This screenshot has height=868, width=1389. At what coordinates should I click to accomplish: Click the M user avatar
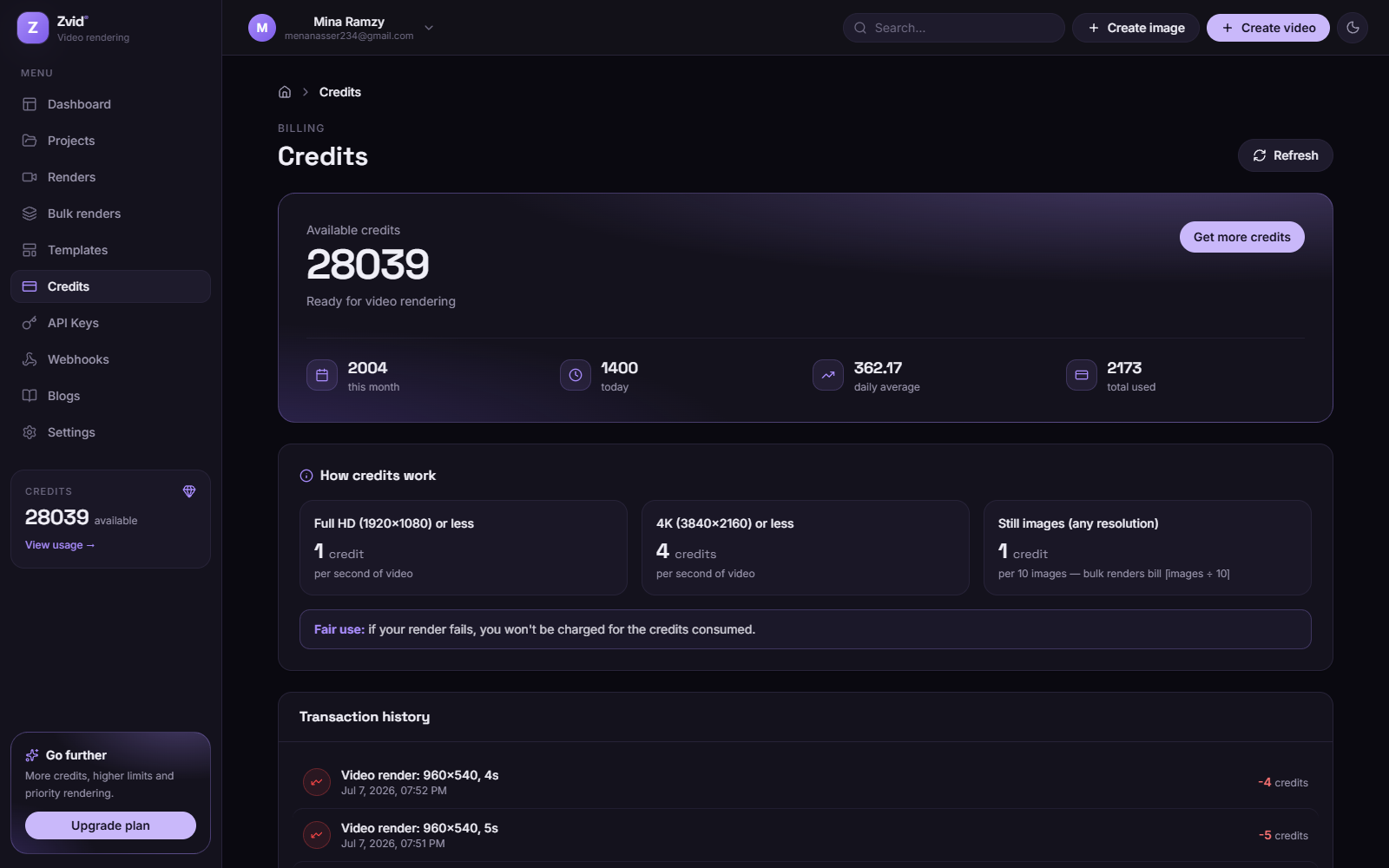(x=262, y=28)
